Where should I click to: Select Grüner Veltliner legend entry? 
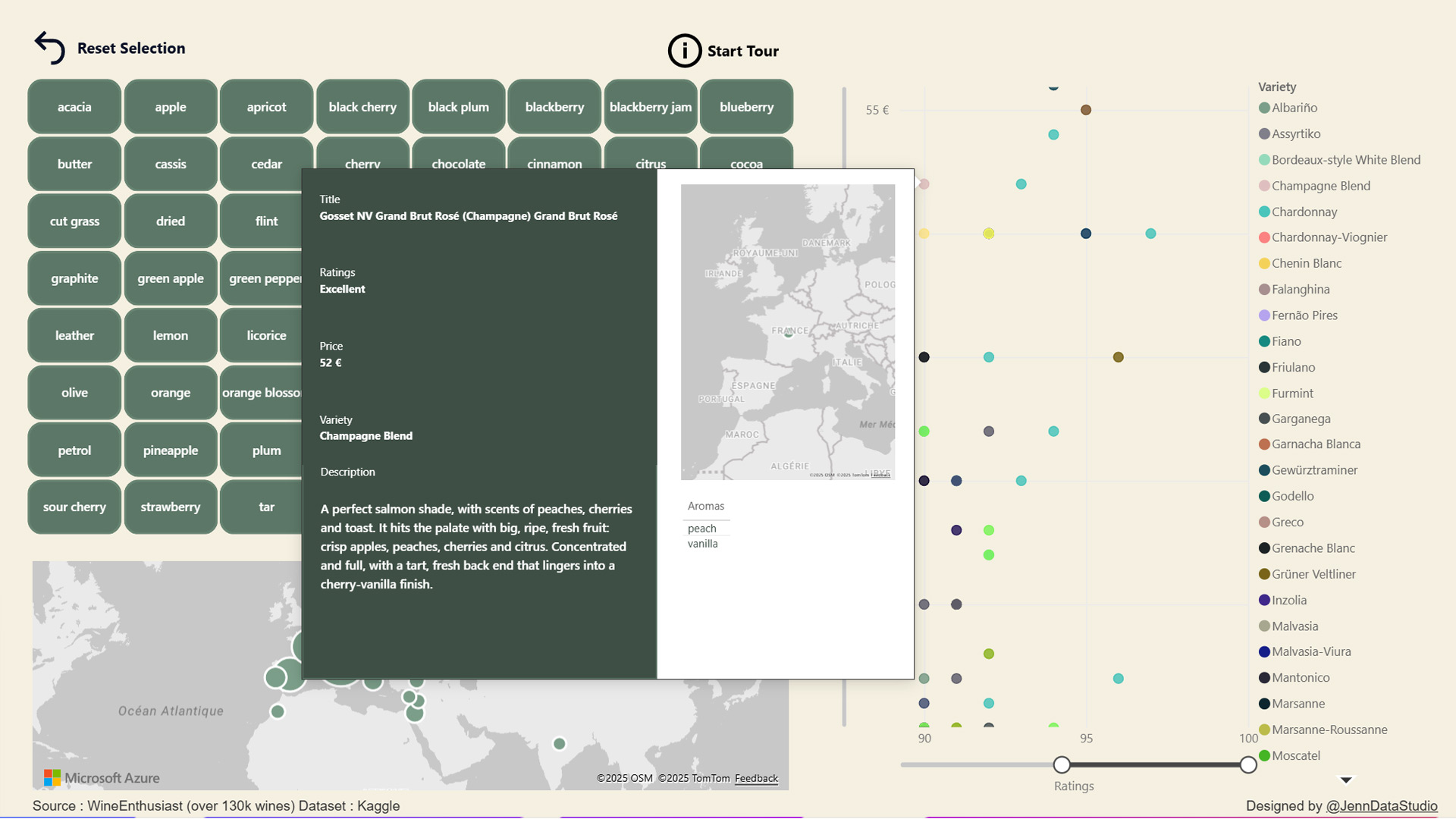[x=1307, y=574]
